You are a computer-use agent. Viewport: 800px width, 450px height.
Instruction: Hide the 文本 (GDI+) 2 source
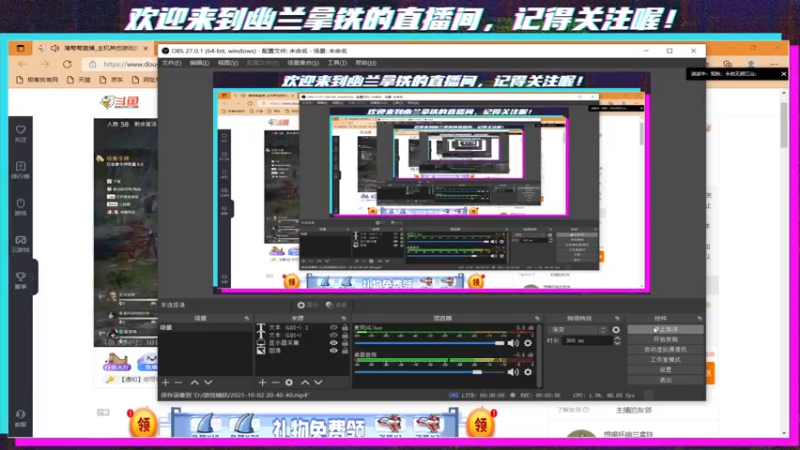pos(333,328)
